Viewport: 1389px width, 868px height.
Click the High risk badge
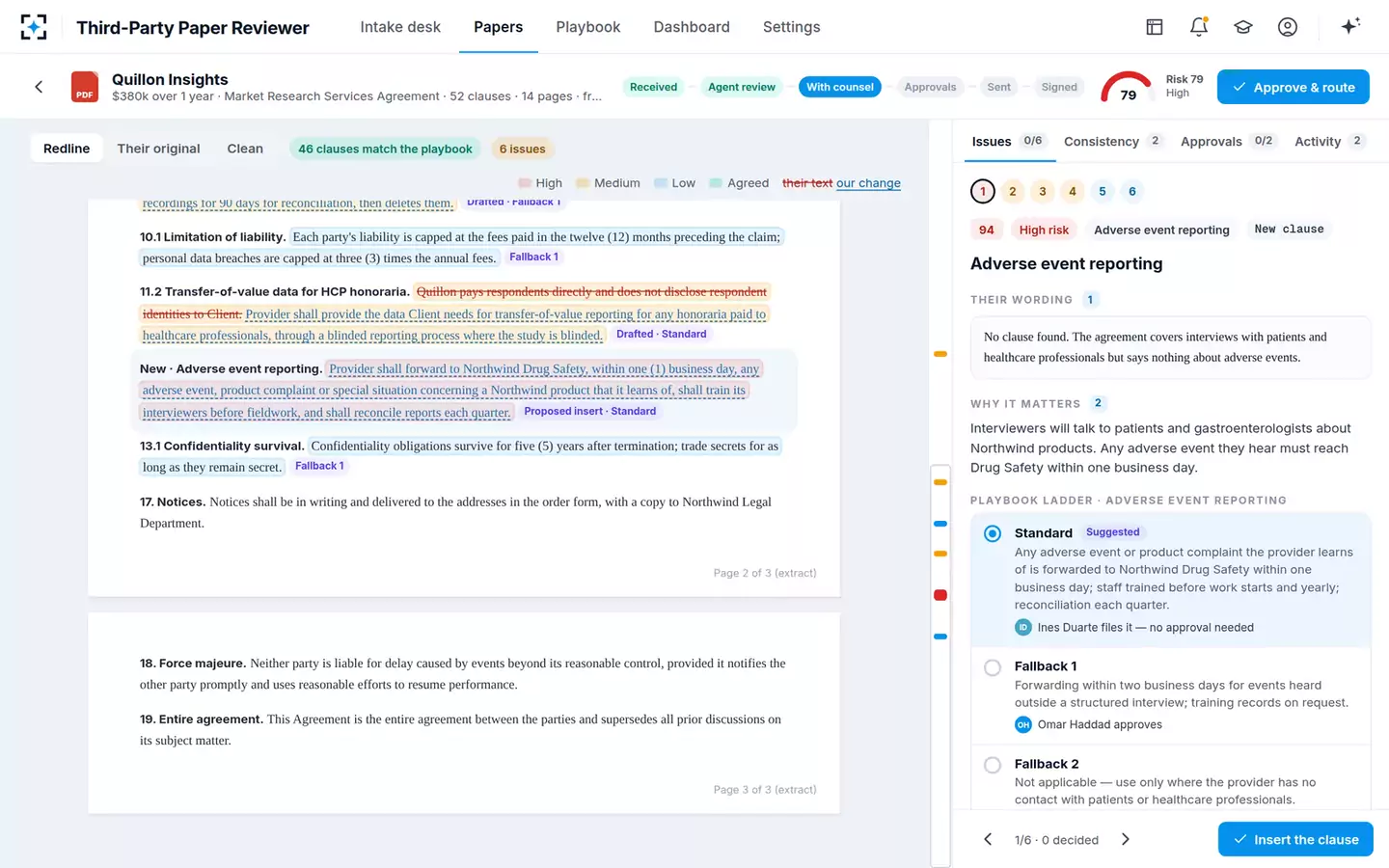click(x=1044, y=230)
